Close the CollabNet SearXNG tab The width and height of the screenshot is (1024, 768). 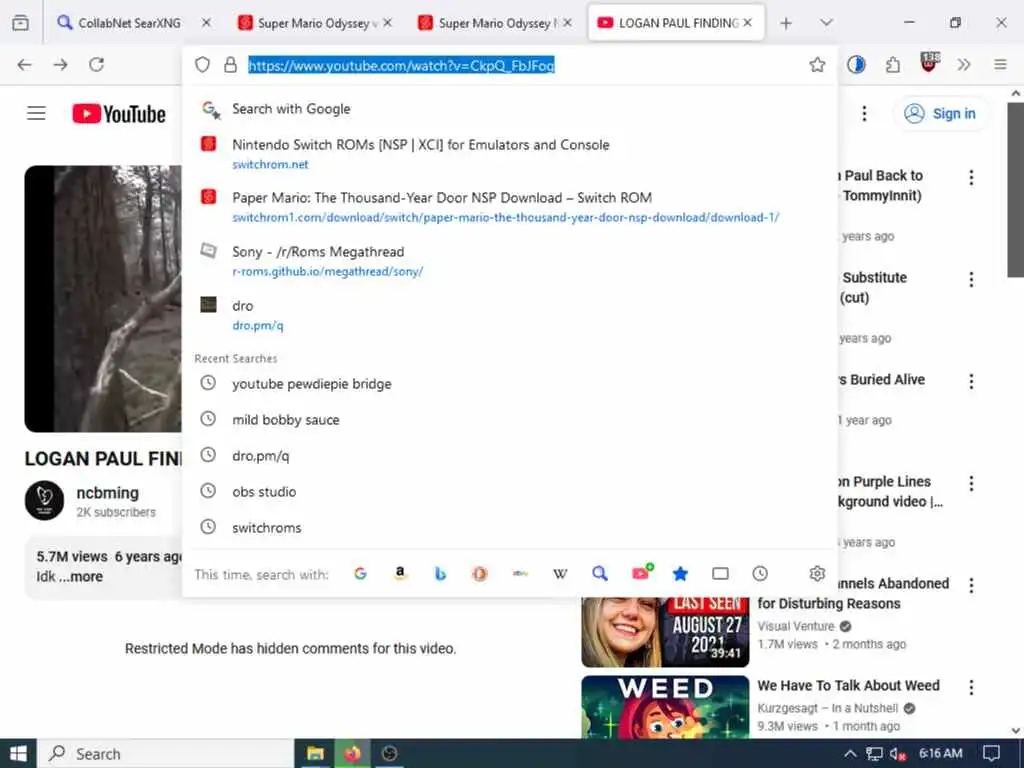(206, 23)
